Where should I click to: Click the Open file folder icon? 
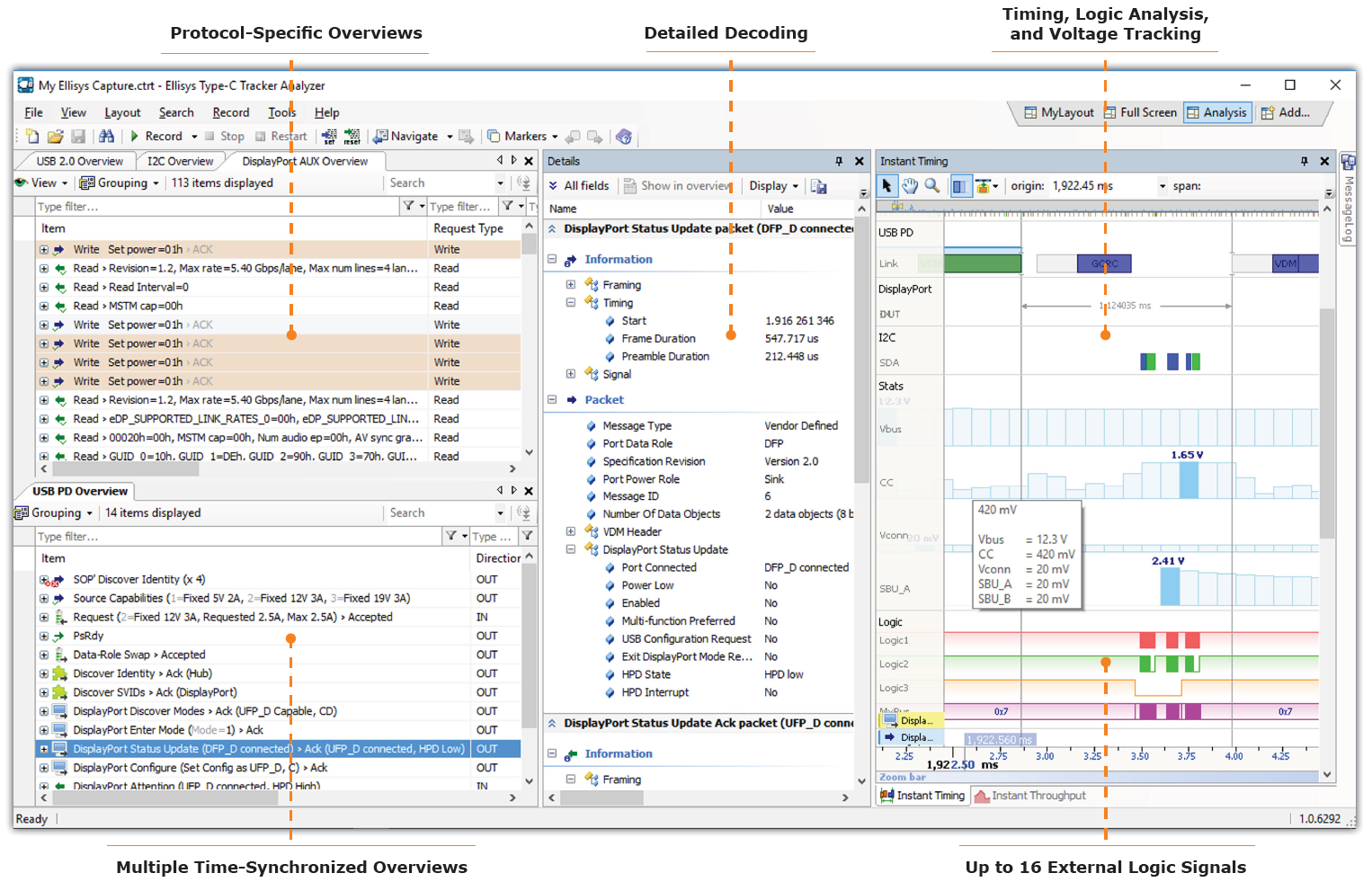[55, 137]
